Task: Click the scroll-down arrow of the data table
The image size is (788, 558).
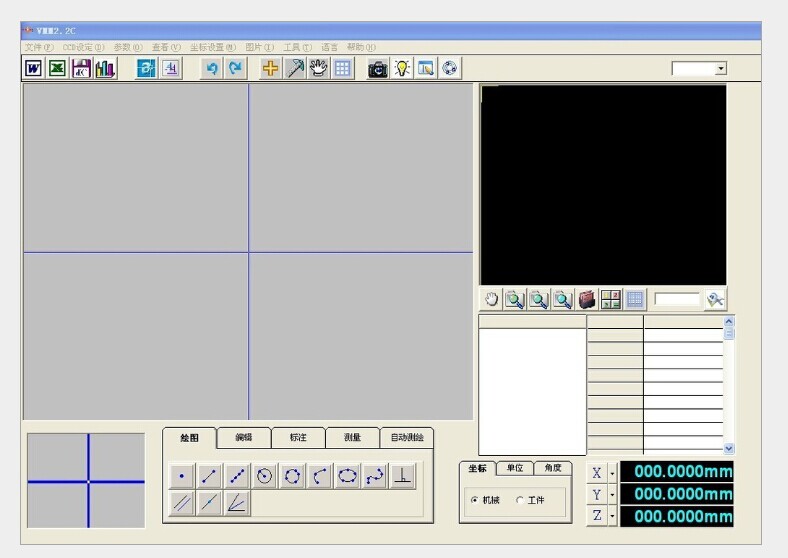Action: tap(729, 448)
